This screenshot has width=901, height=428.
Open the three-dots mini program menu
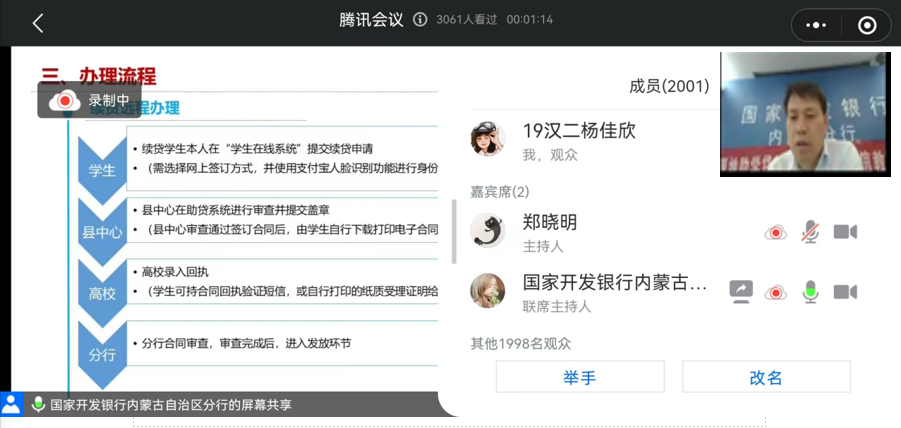(x=817, y=25)
